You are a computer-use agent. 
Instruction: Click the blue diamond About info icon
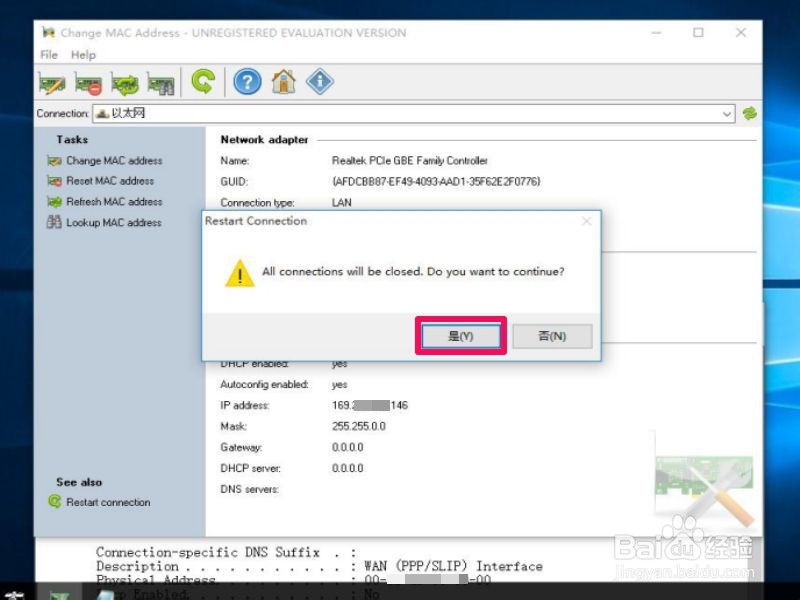[x=320, y=82]
